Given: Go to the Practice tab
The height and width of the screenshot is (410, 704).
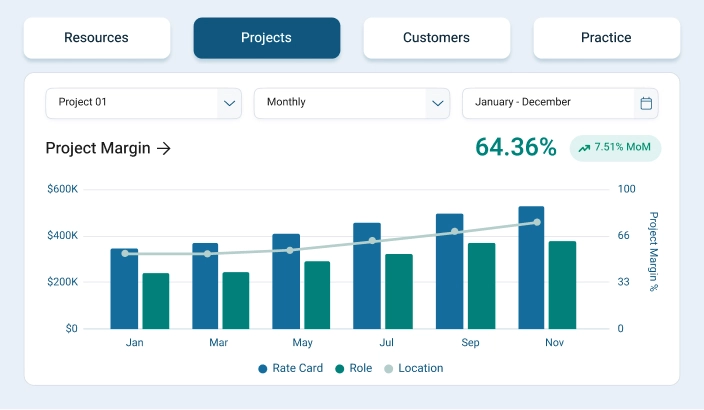Looking at the screenshot, I should tap(607, 38).
